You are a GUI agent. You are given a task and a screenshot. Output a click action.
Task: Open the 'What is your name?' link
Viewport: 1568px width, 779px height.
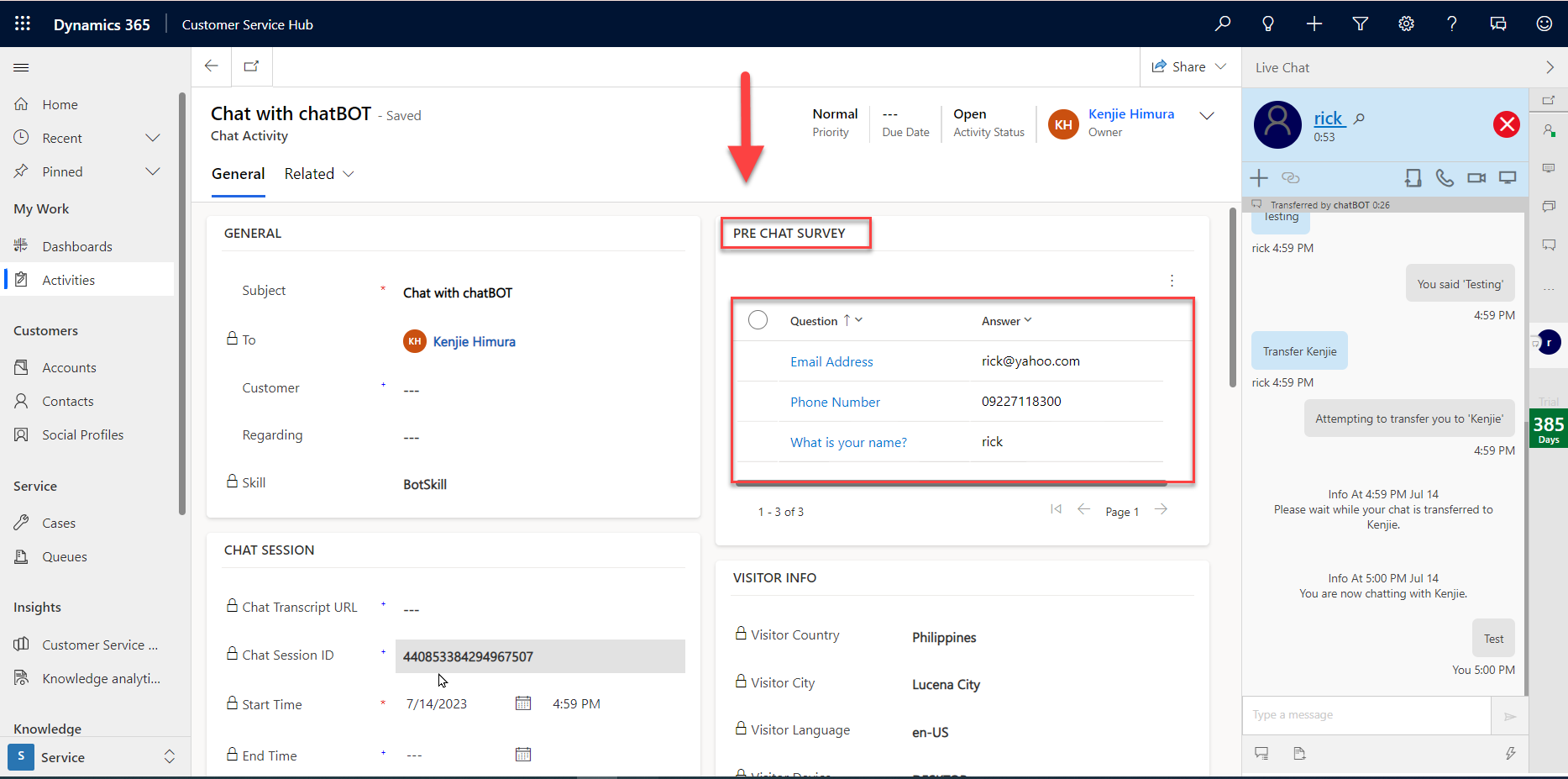(848, 442)
